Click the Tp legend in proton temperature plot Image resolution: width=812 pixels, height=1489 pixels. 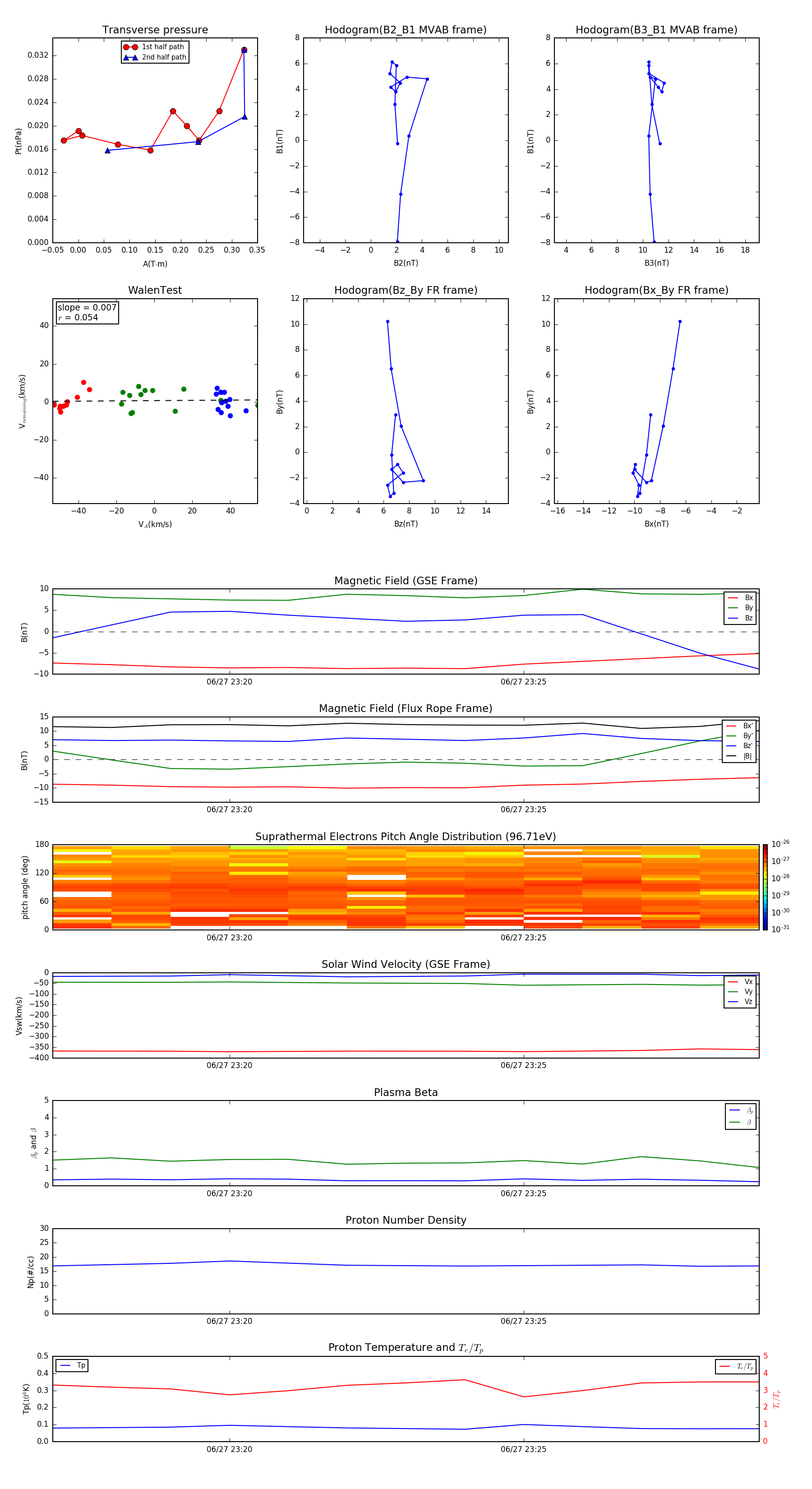[x=72, y=1365]
